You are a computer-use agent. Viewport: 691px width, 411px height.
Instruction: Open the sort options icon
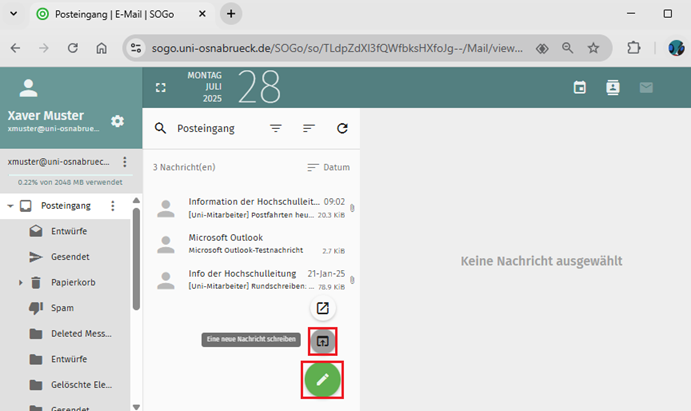[x=309, y=128]
